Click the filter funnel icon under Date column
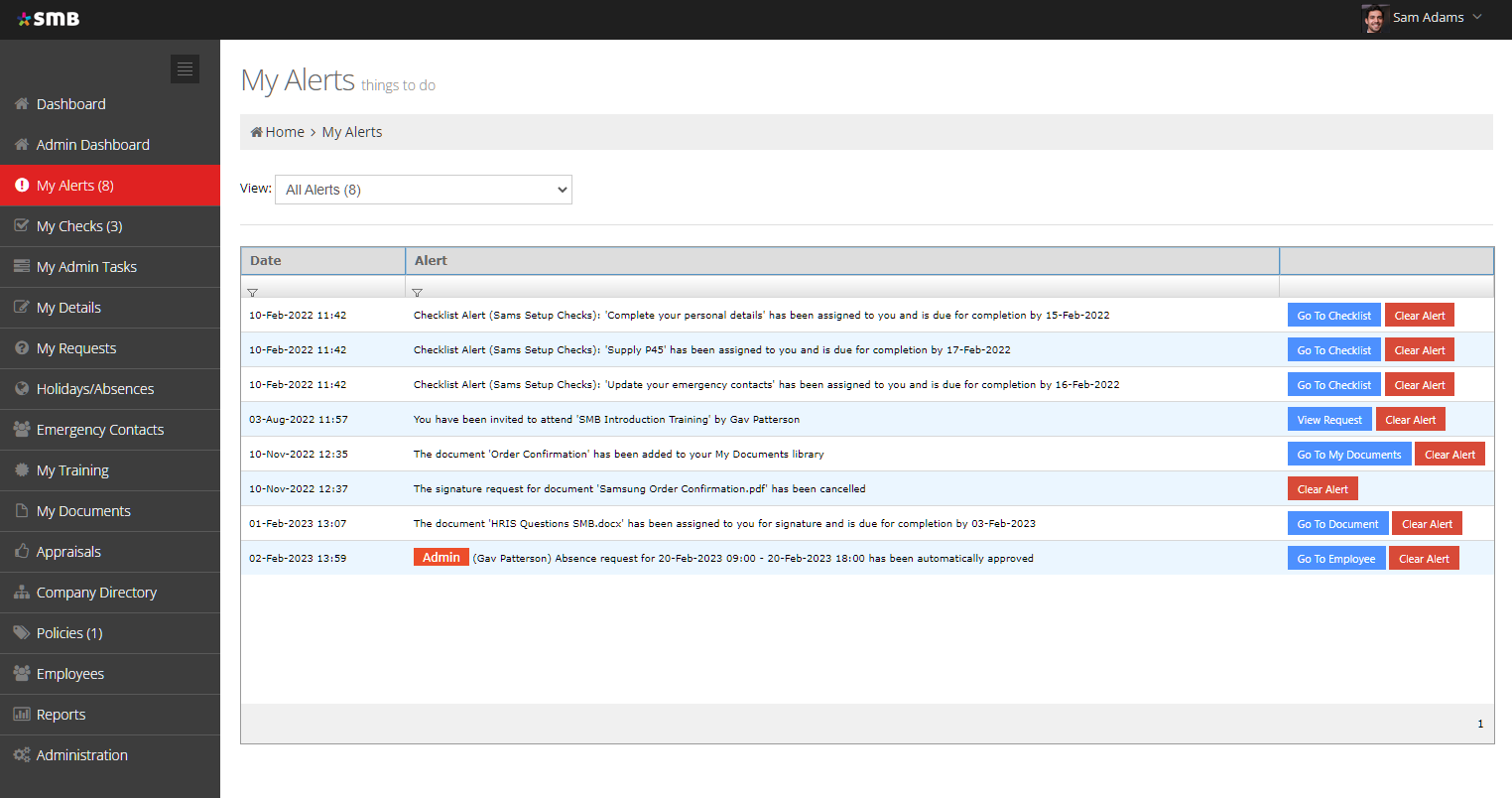1512x798 pixels. pos(253,293)
